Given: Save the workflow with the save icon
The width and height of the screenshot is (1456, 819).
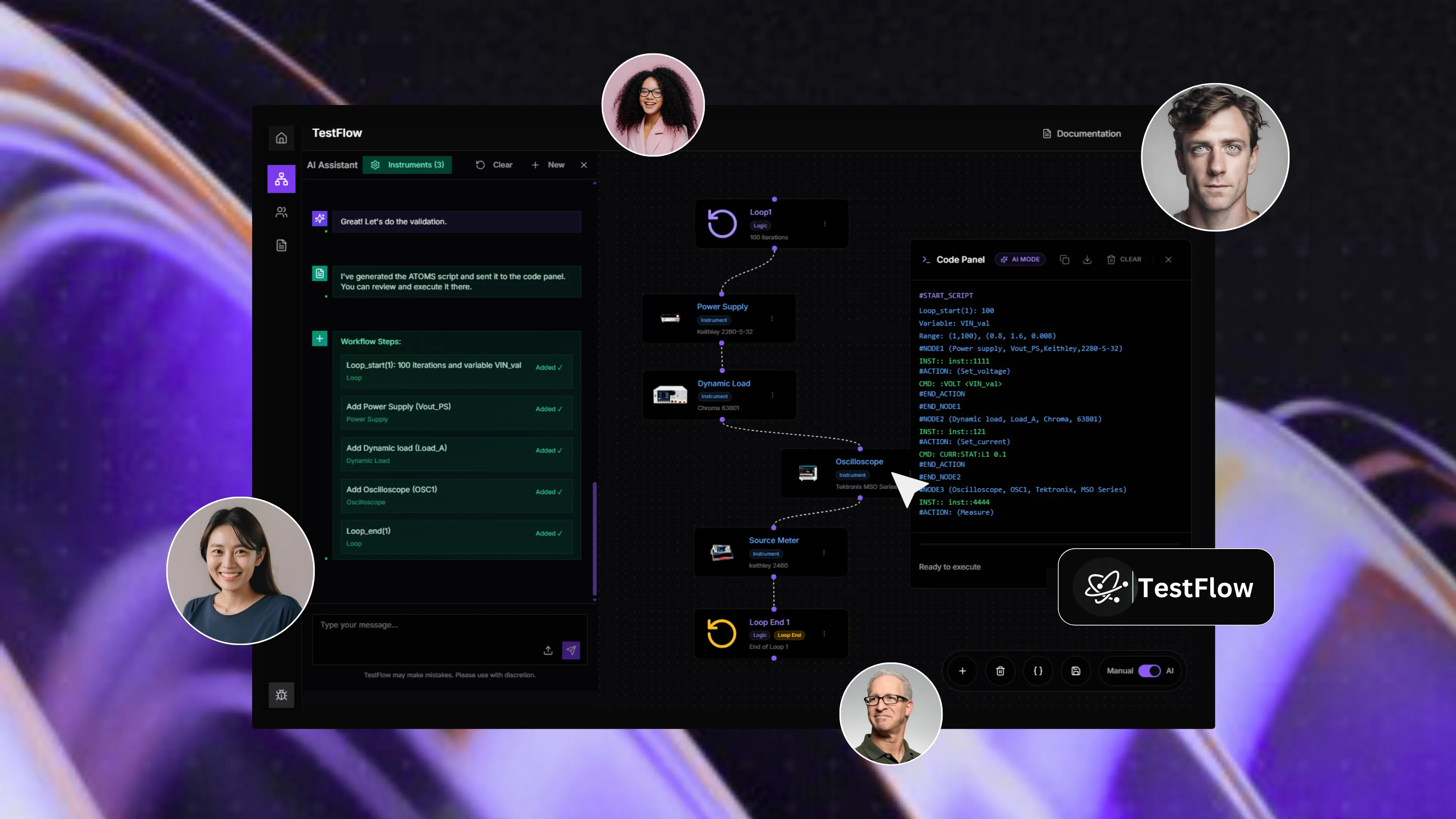Looking at the screenshot, I should click(1076, 671).
